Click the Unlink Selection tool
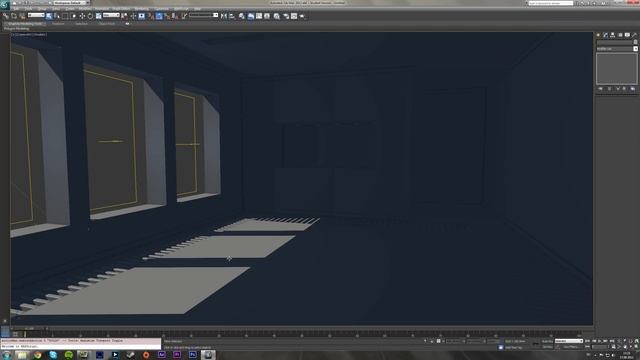Screen dimensions: 640x360 [x=14, y=16]
